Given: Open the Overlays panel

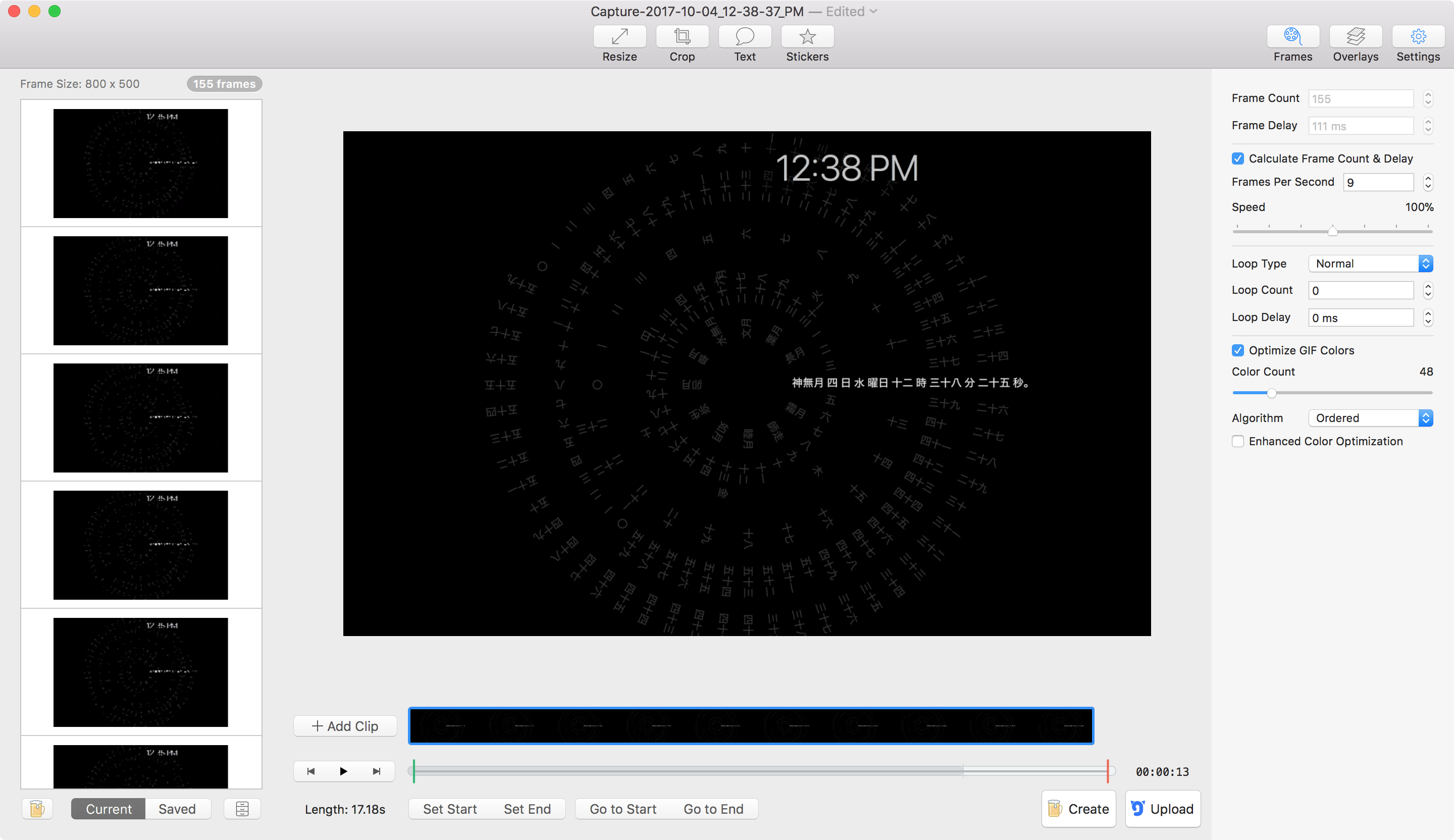Looking at the screenshot, I should pyautogui.click(x=1356, y=37).
